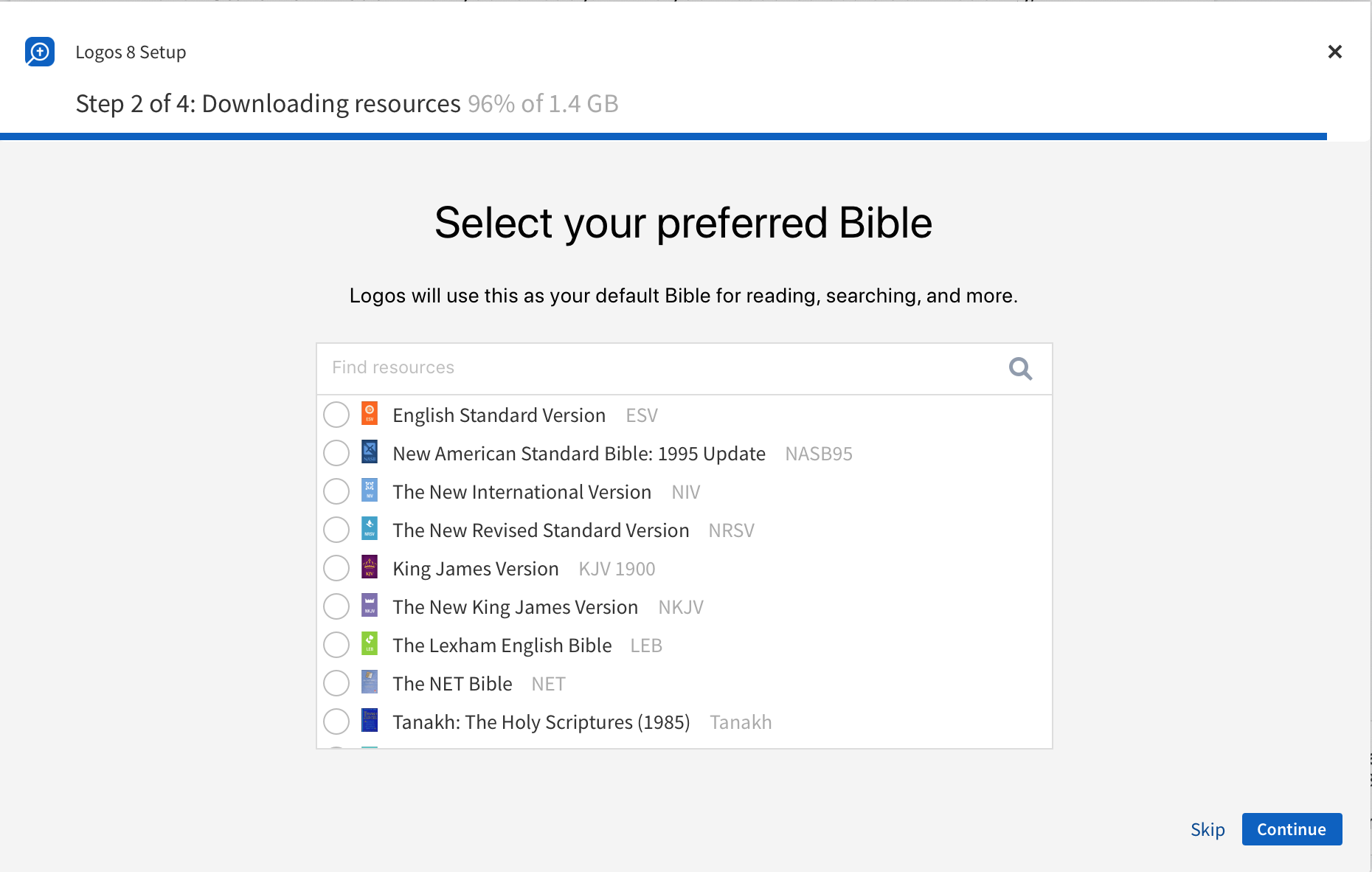The height and width of the screenshot is (872, 1372).
Task: Select New American Standard Bible radio button
Action: [336, 453]
